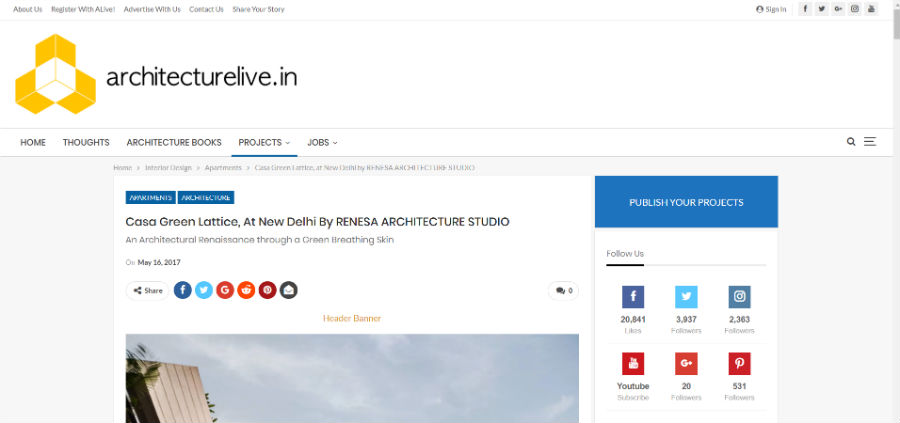The width and height of the screenshot is (900, 423).
Task: Click the Twitter 3,937 Followers tile
Action: pos(686,310)
